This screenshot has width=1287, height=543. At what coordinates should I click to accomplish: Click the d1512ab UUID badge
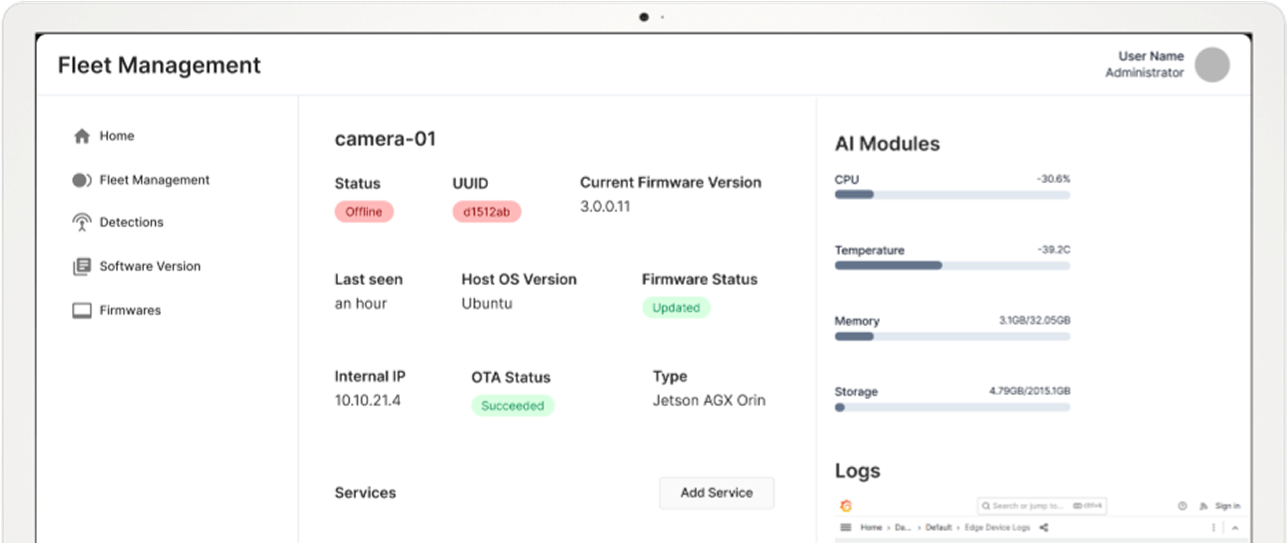pos(487,212)
